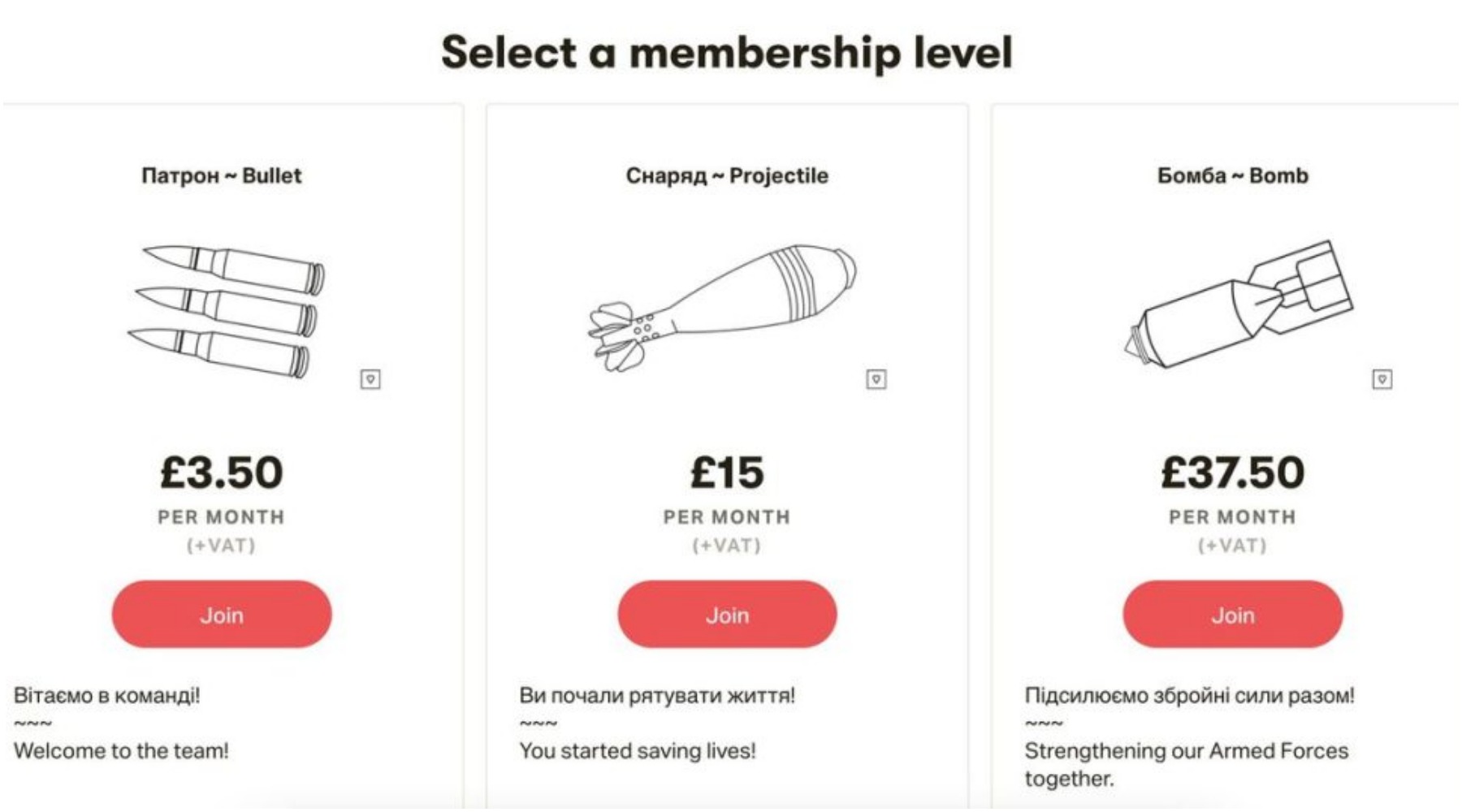Click 'You started saving lives!' description
The height and width of the screenshot is (812, 1462).
pos(638,751)
